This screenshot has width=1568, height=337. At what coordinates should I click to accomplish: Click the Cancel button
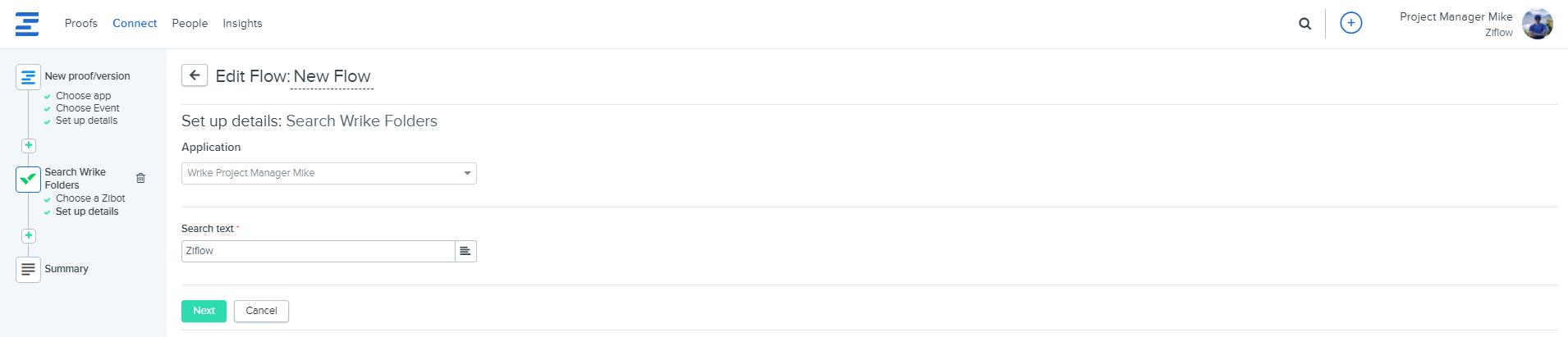[261, 311]
